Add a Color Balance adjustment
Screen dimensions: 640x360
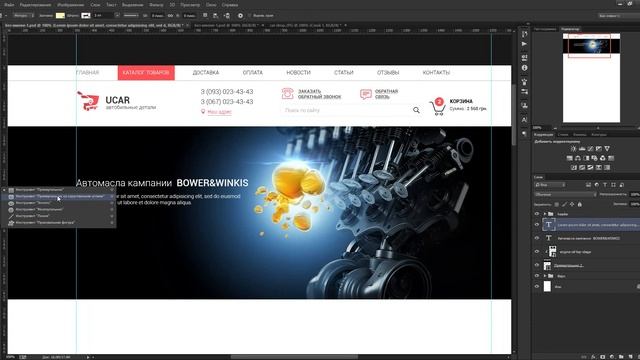578,158
